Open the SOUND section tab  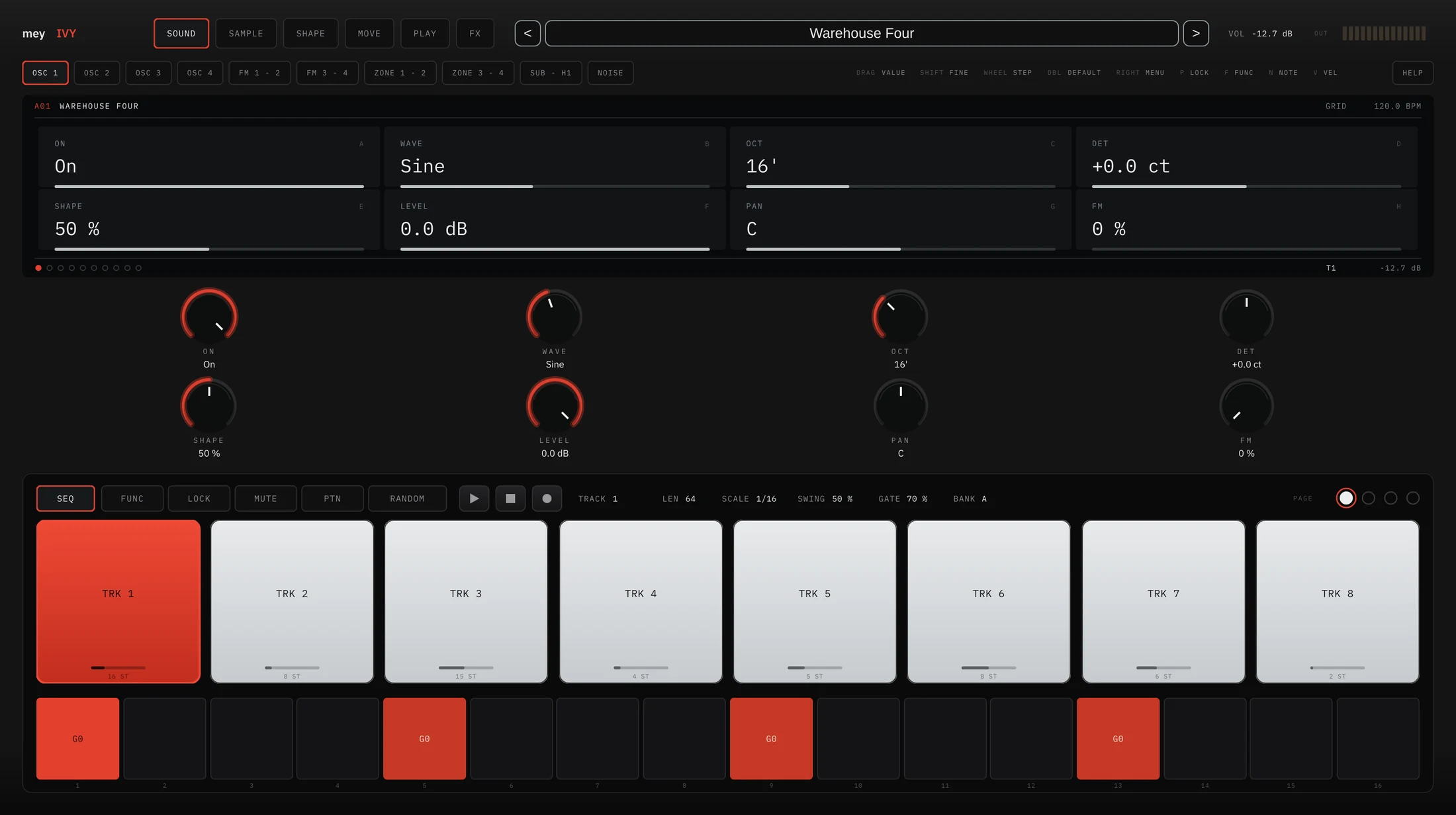coord(181,33)
